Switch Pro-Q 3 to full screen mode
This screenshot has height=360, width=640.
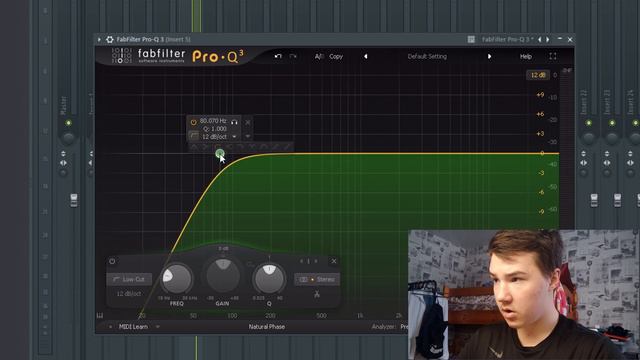click(553, 56)
